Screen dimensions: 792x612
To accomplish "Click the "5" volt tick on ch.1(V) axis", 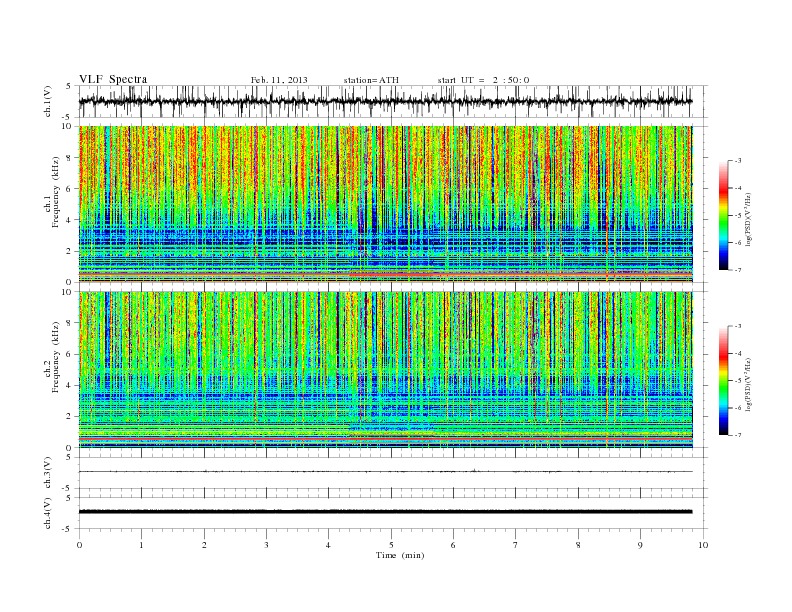I will [68, 86].
